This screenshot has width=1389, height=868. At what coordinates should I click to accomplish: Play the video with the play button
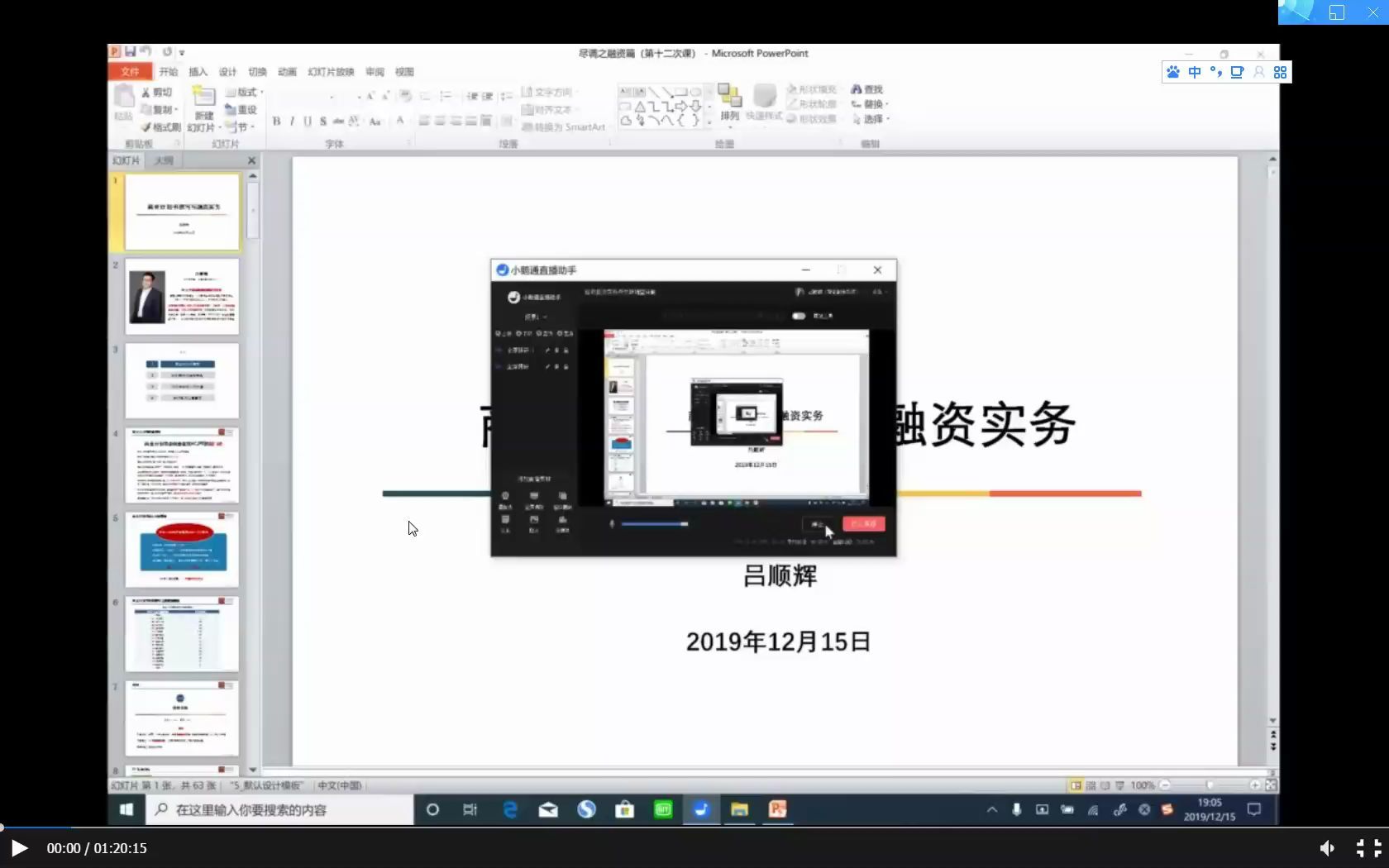(19, 848)
